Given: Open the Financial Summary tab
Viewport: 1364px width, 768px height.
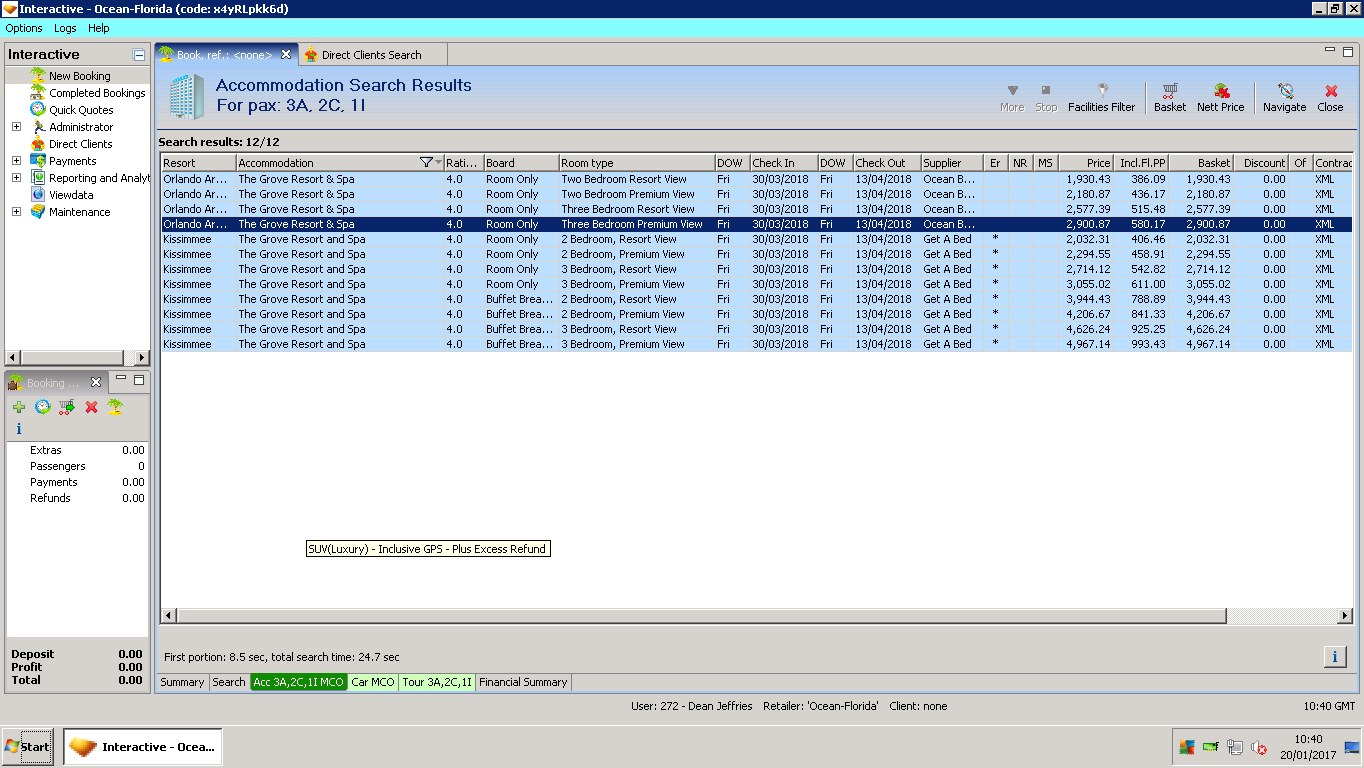Looking at the screenshot, I should (523, 682).
